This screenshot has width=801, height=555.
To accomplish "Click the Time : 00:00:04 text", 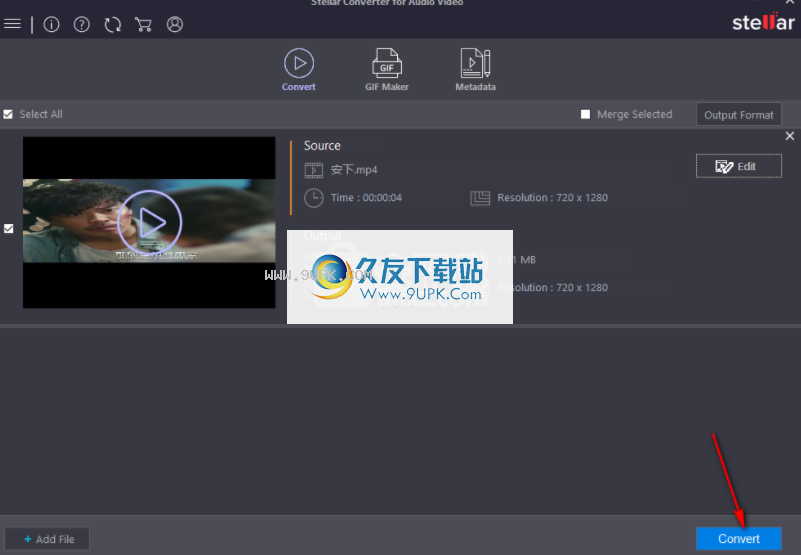I will coord(366,198).
